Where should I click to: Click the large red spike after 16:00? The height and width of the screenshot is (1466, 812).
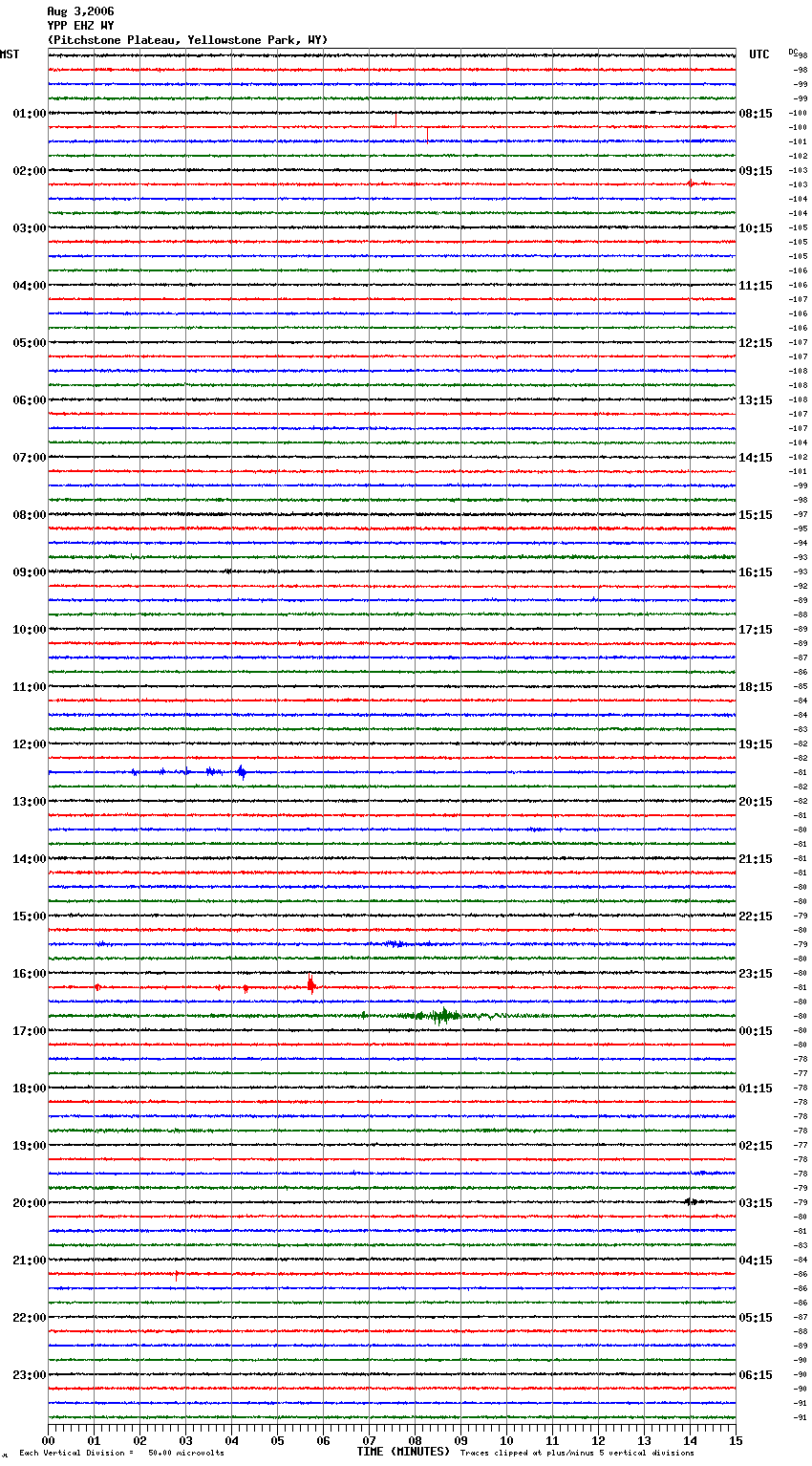pyautogui.click(x=310, y=983)
